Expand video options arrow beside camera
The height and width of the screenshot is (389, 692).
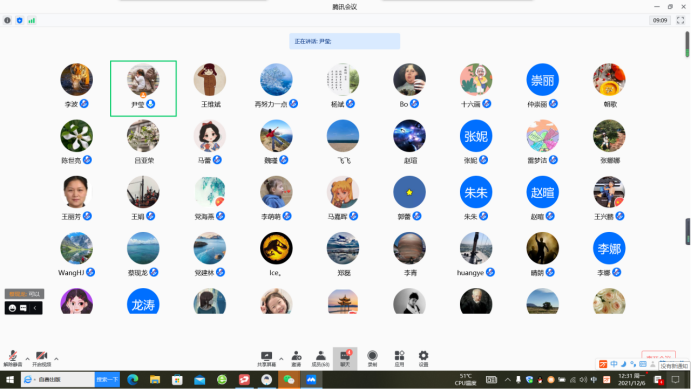(x=56, y=359)
